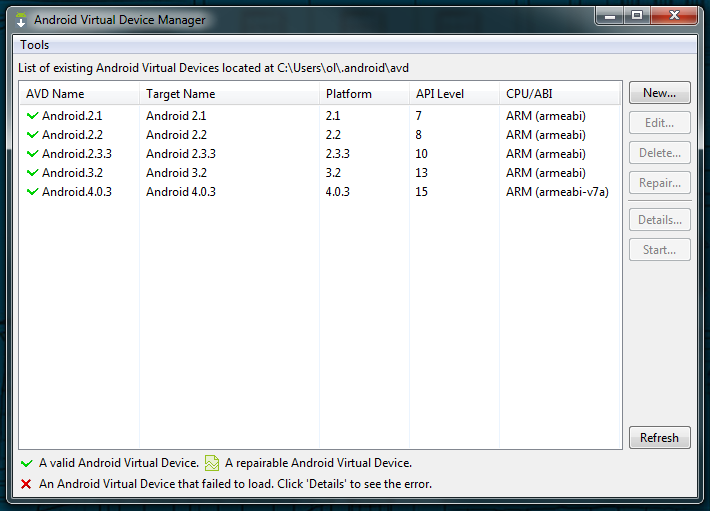Click the disabled Edit... button
The height and width of the screenshot is (511, 710).
659,123
